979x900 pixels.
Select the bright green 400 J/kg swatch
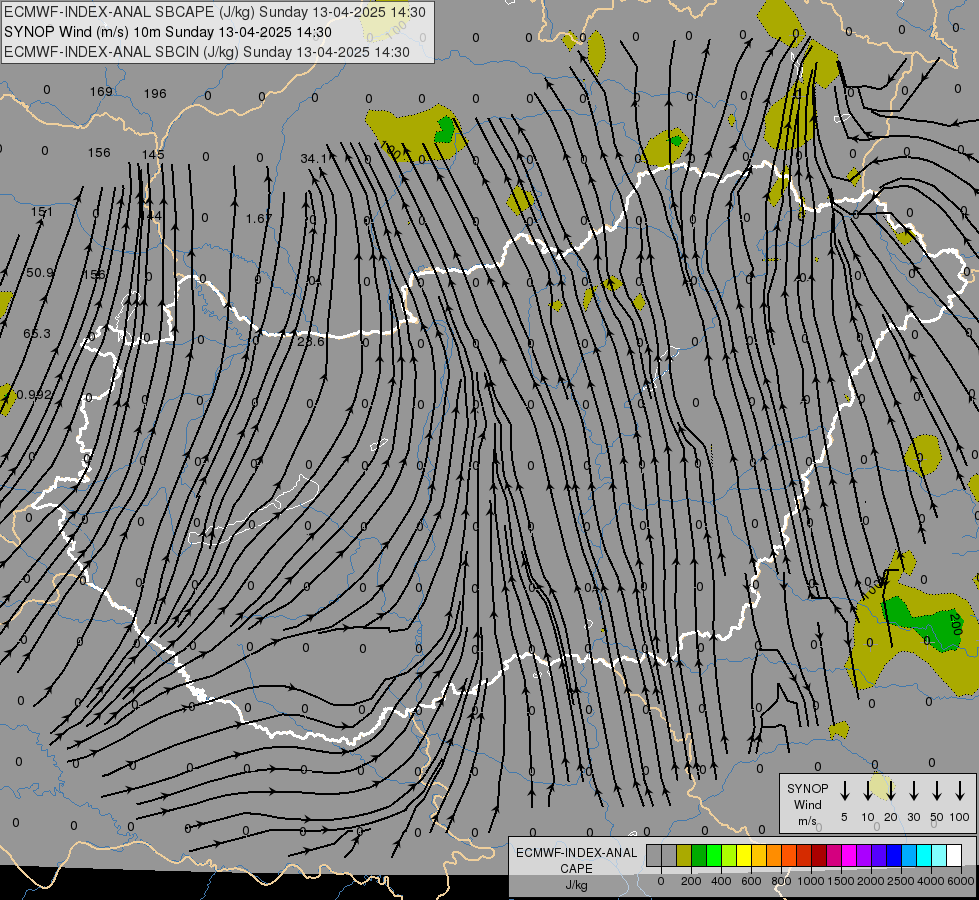coord(714,855)
